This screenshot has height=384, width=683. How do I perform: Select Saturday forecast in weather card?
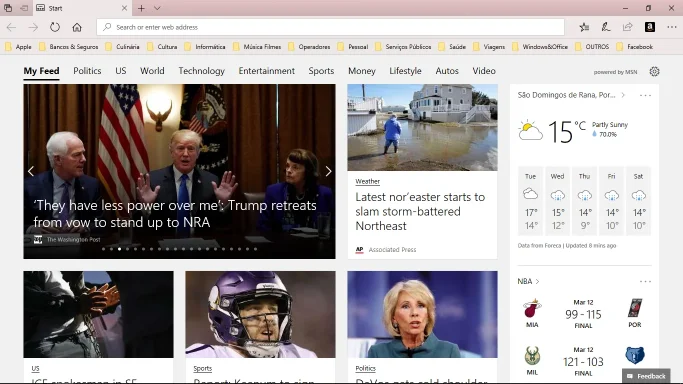tap(638, 201)
